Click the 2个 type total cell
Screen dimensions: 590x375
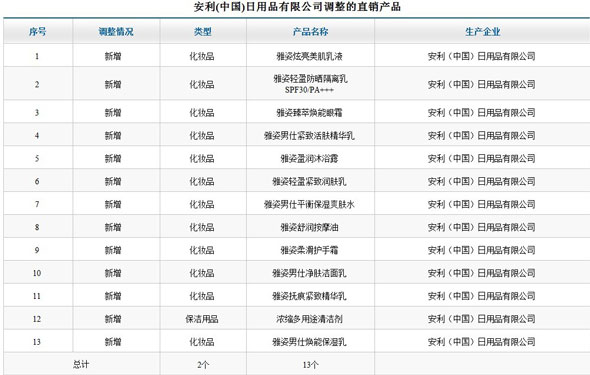click(203, 364)
